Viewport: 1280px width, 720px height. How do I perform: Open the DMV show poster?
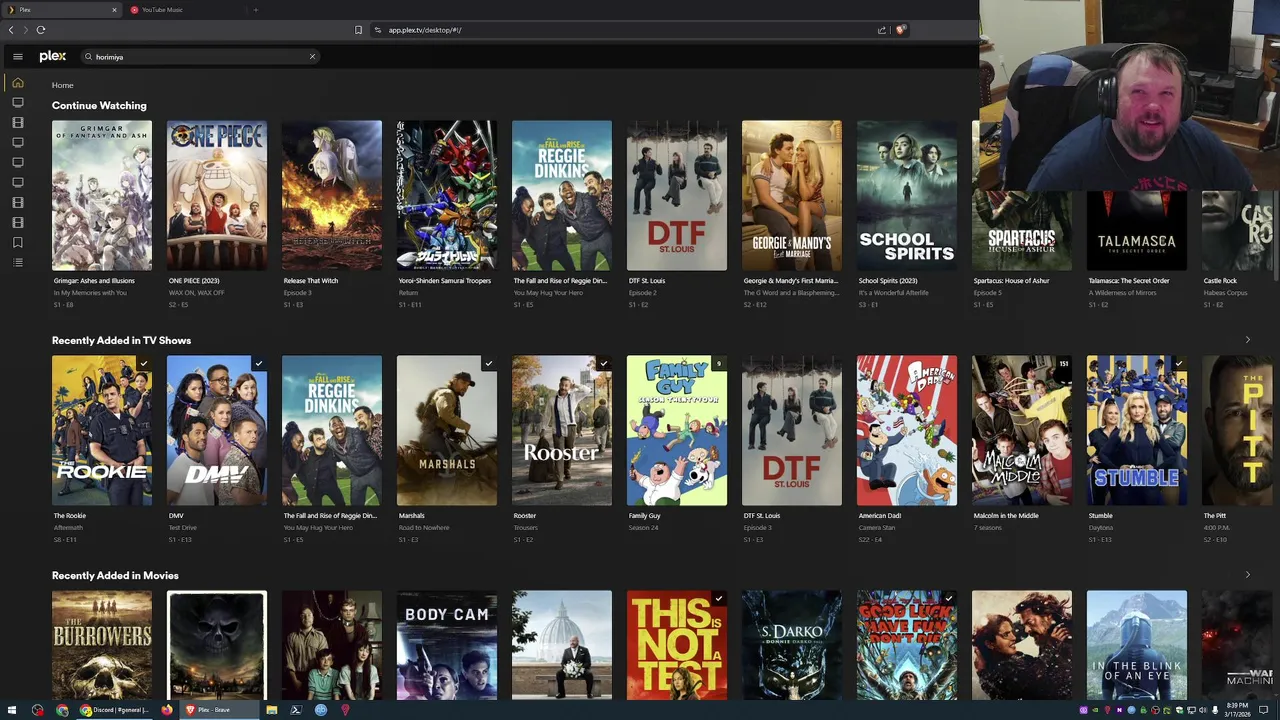point(217,430)
